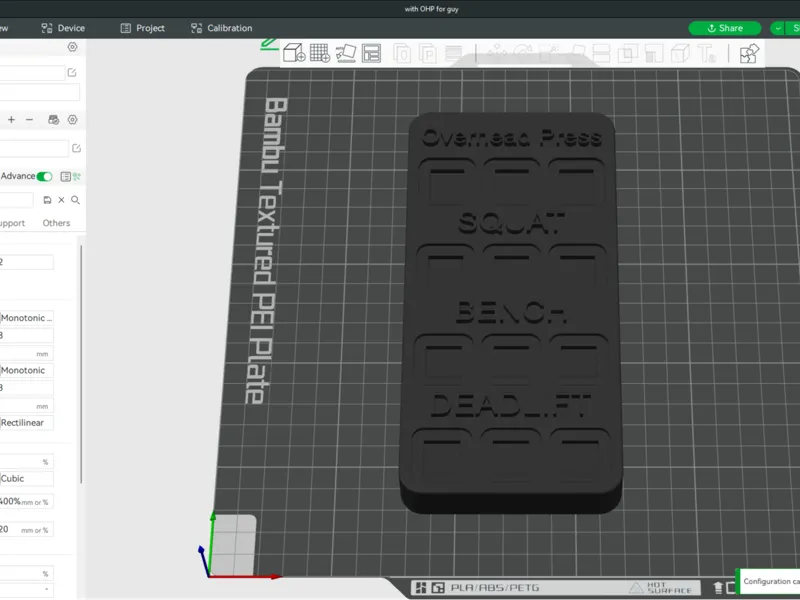This screenshot has width=800, height=600.
Task: Open the Rectilinear pattern dropdown
Action: [x=27, y=422]
